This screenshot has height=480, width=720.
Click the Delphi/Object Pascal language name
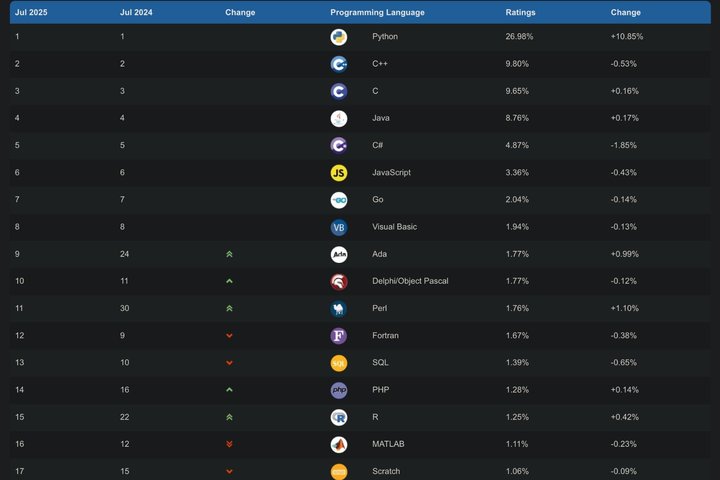[409, 281]
